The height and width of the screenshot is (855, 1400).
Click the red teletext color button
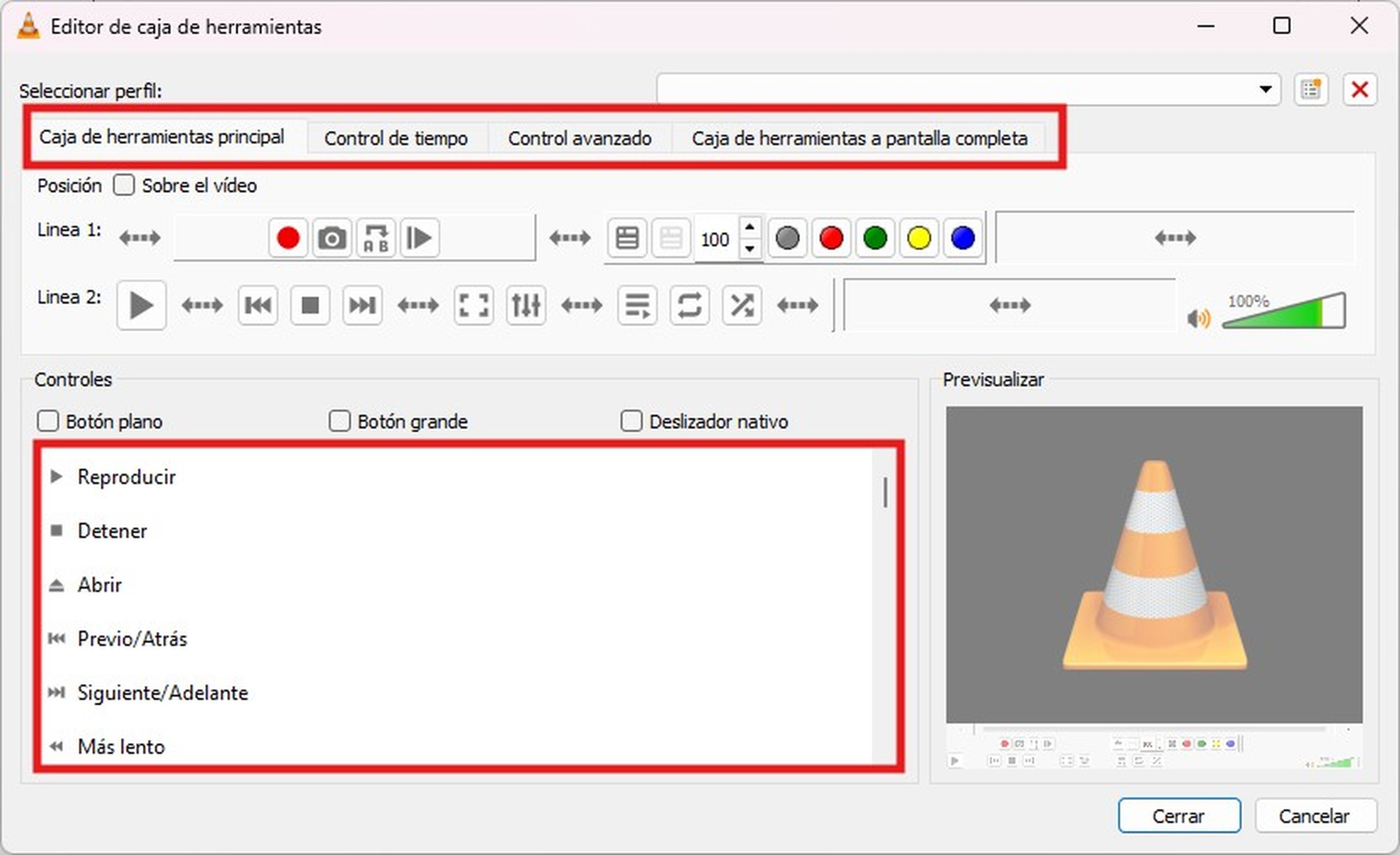831,238
